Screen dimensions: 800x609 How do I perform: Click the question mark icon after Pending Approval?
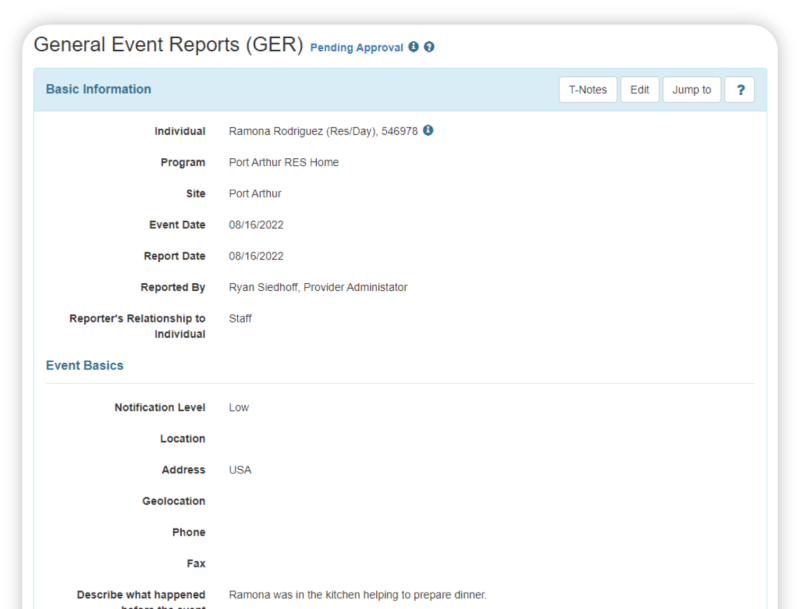(x=429, y=47)
